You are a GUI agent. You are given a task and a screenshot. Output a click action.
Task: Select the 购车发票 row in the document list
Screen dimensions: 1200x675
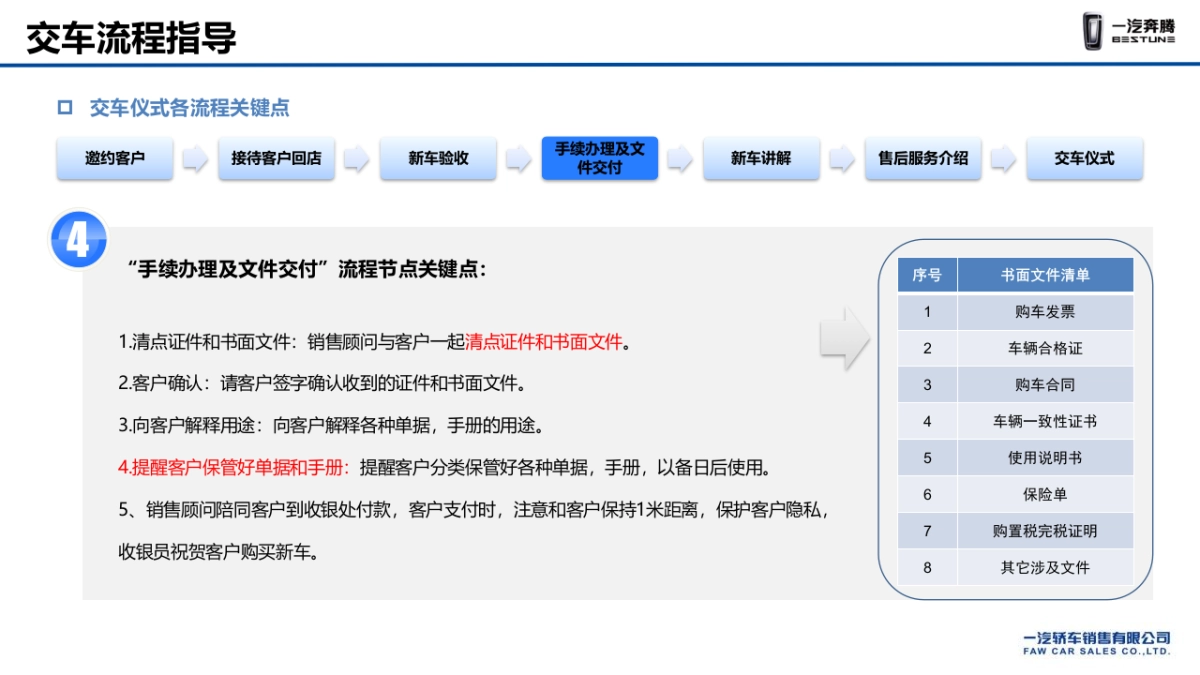[x=1047, y=312]
